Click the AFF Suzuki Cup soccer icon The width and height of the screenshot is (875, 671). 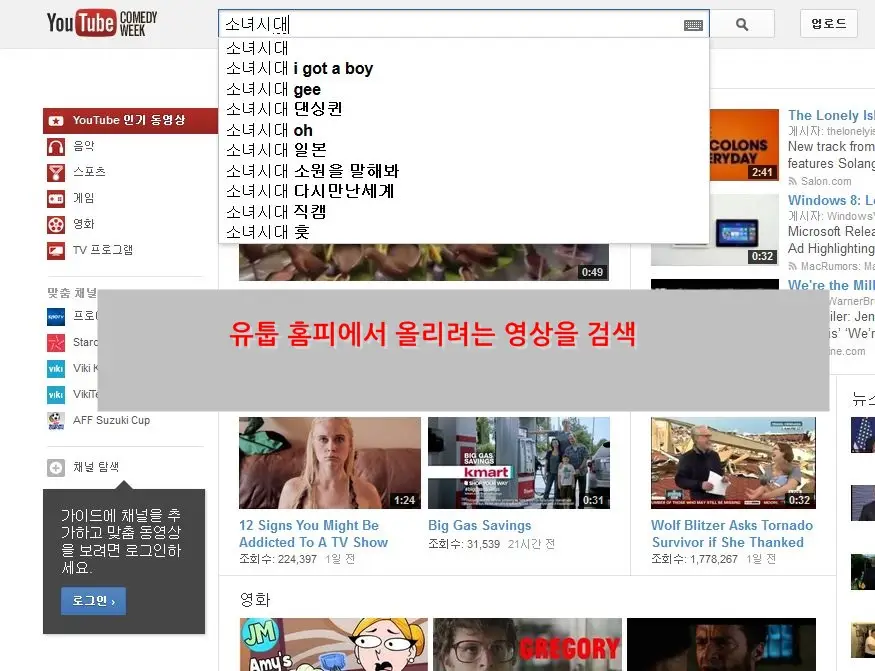tap(56, 421)
